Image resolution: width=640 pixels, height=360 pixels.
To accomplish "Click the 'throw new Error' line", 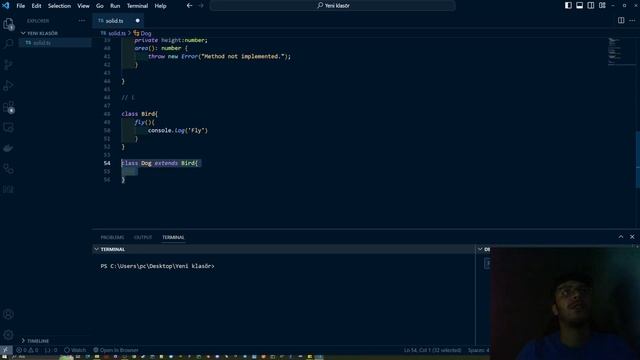I will coord(220,56).
